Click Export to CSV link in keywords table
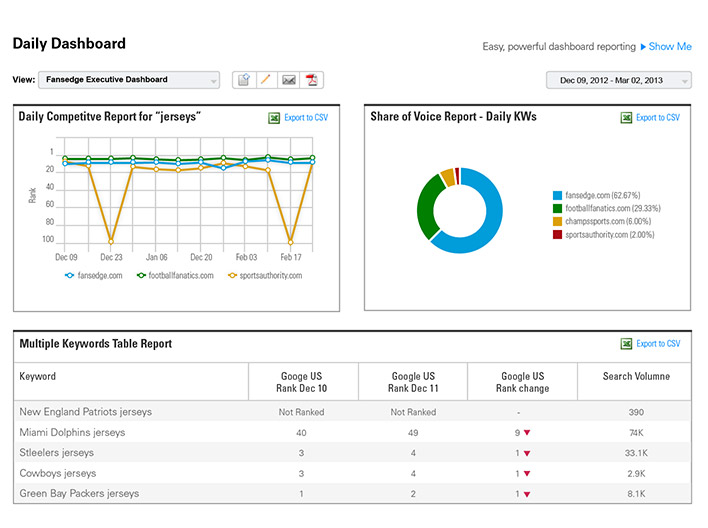The width and height of the screenshot is (708, 528). [x=658, y=344]
